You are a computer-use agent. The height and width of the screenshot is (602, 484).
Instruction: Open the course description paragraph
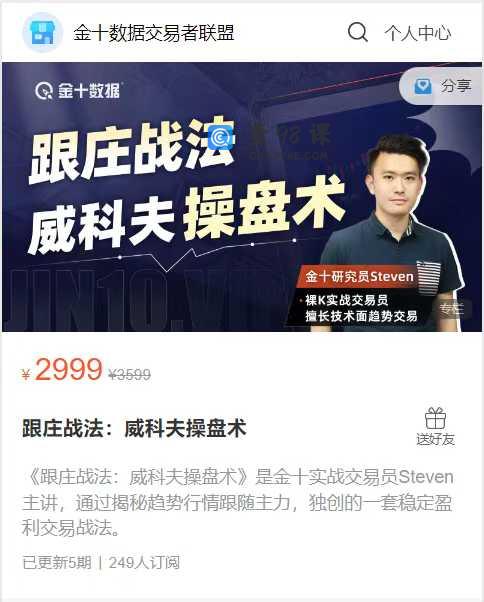click(238, 502)
